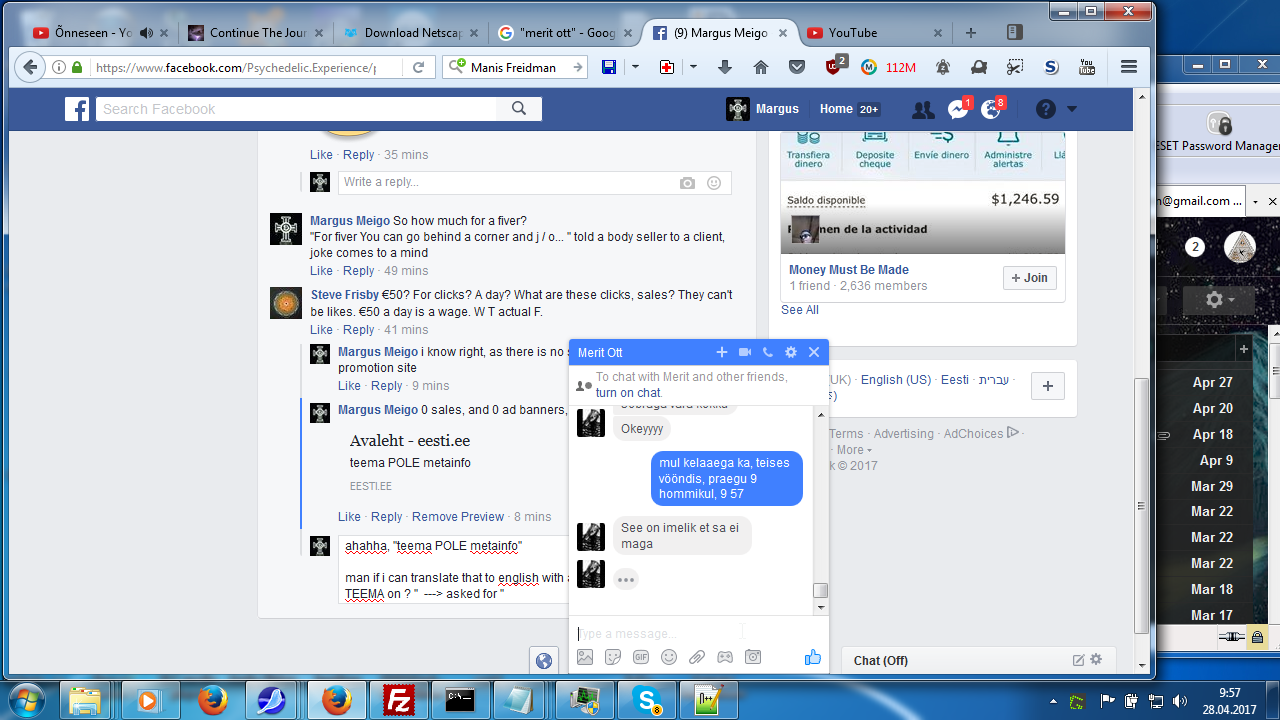Open Facebook friend requests icon
This screenshot has height=720, width=1280.
923,109
